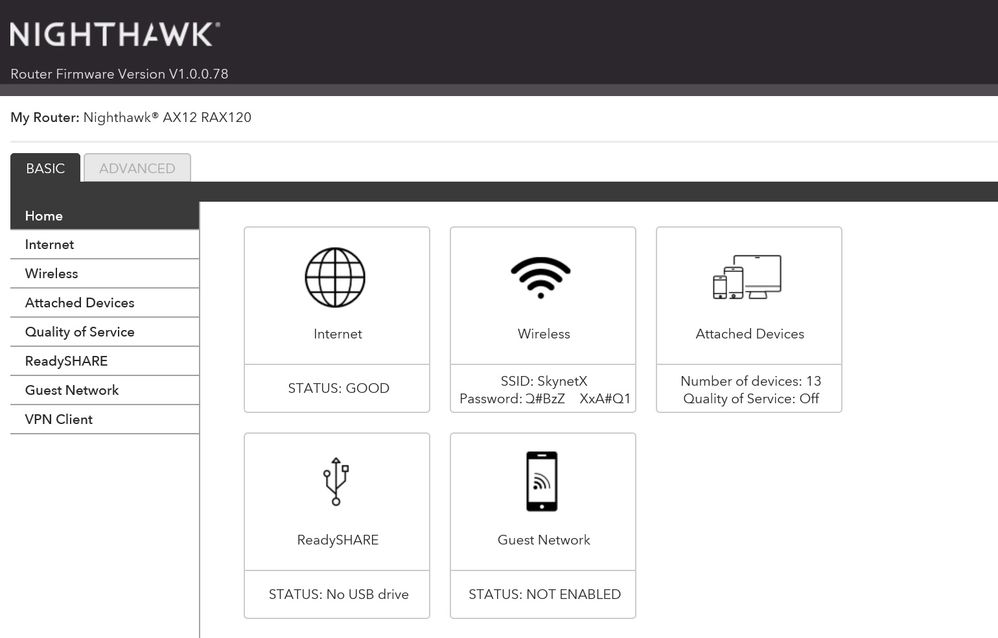
Task: Click 'STATUS: No USB drive' text
Action: tap(338, 594)
